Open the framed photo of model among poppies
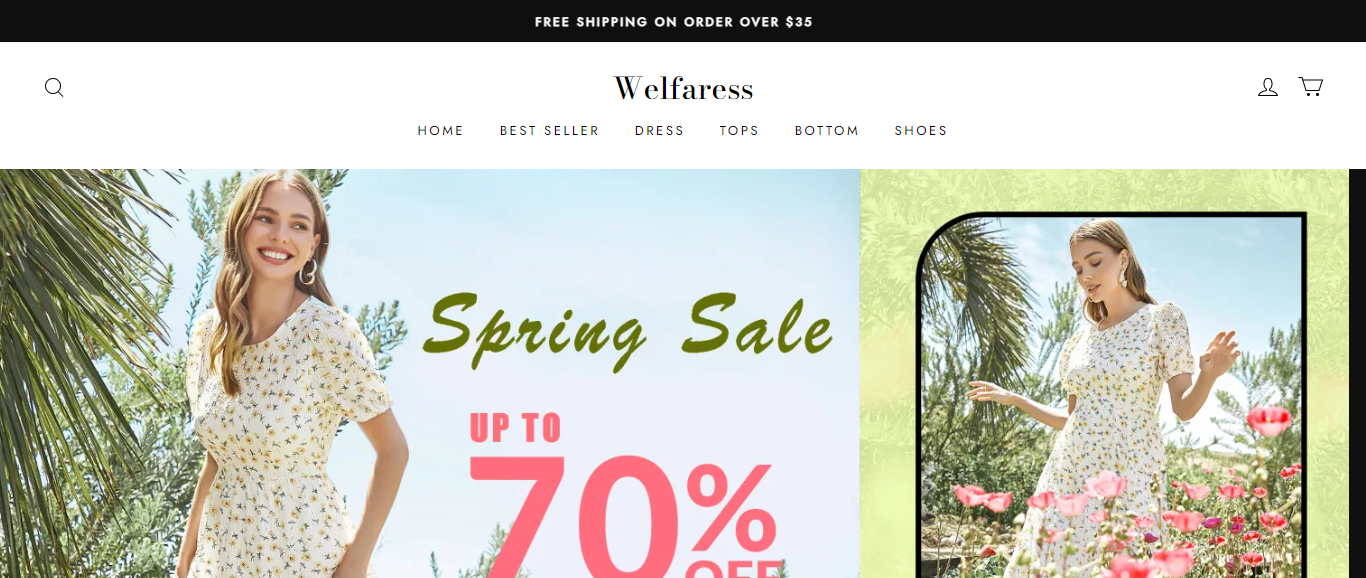Screen dimensions: 1366x578 1111,396
